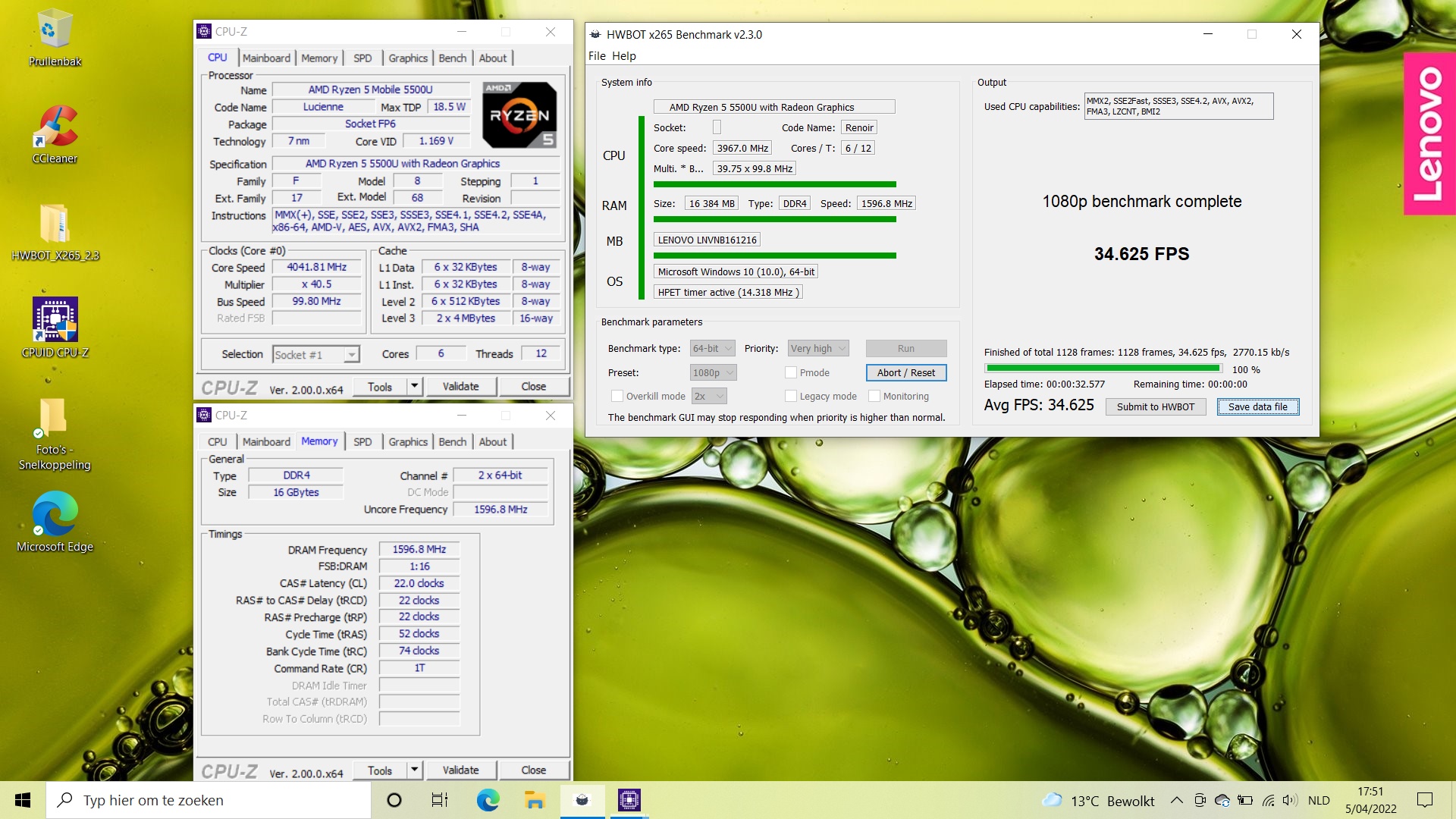The image size is (1456, 819).
Task: Click Validate in the upper CPU-Z window
Action: click(460, 386)
